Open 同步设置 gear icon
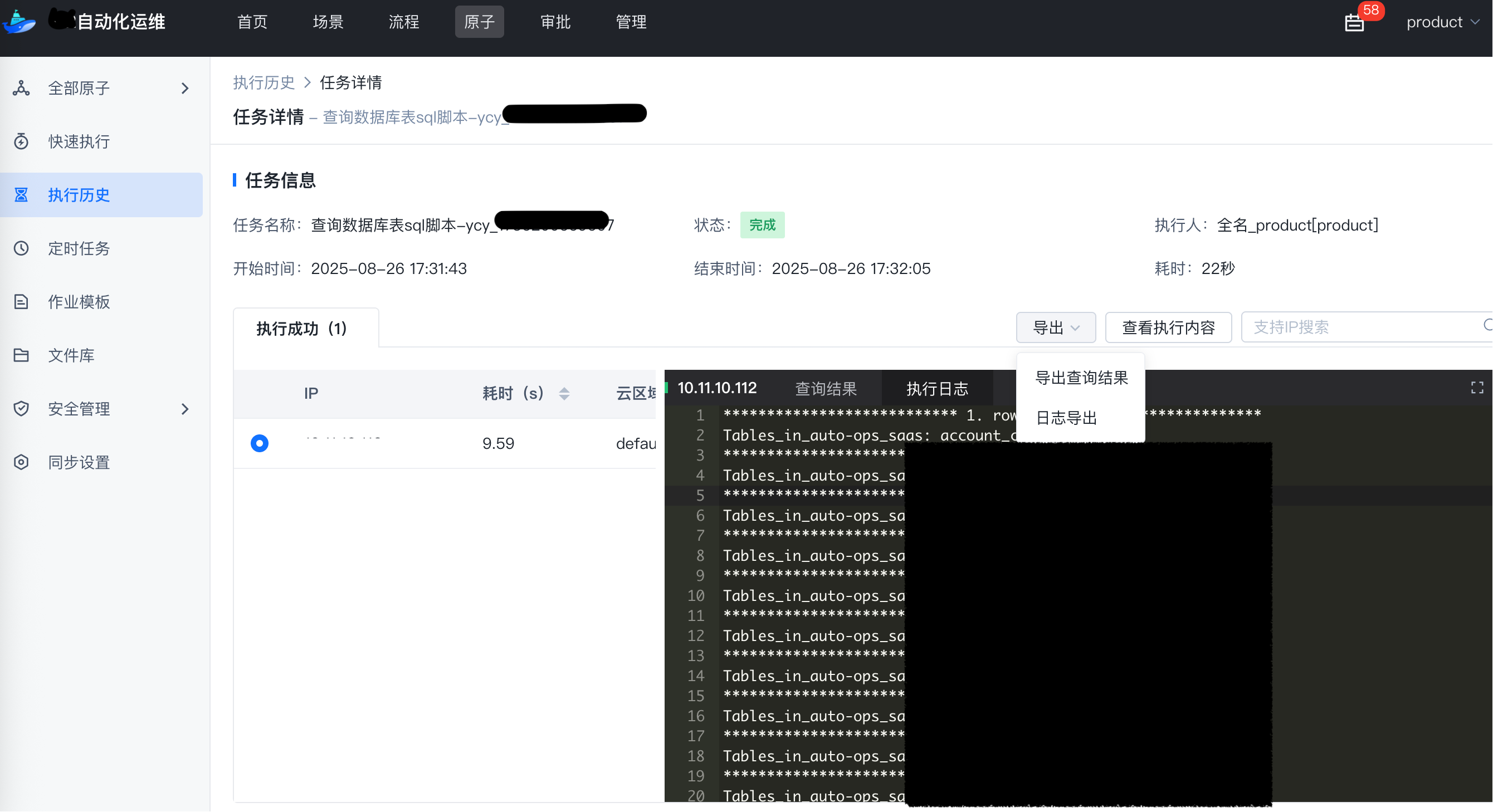Image resolution: width=1493 pixels, height=812 pixels. click(21, 462)
